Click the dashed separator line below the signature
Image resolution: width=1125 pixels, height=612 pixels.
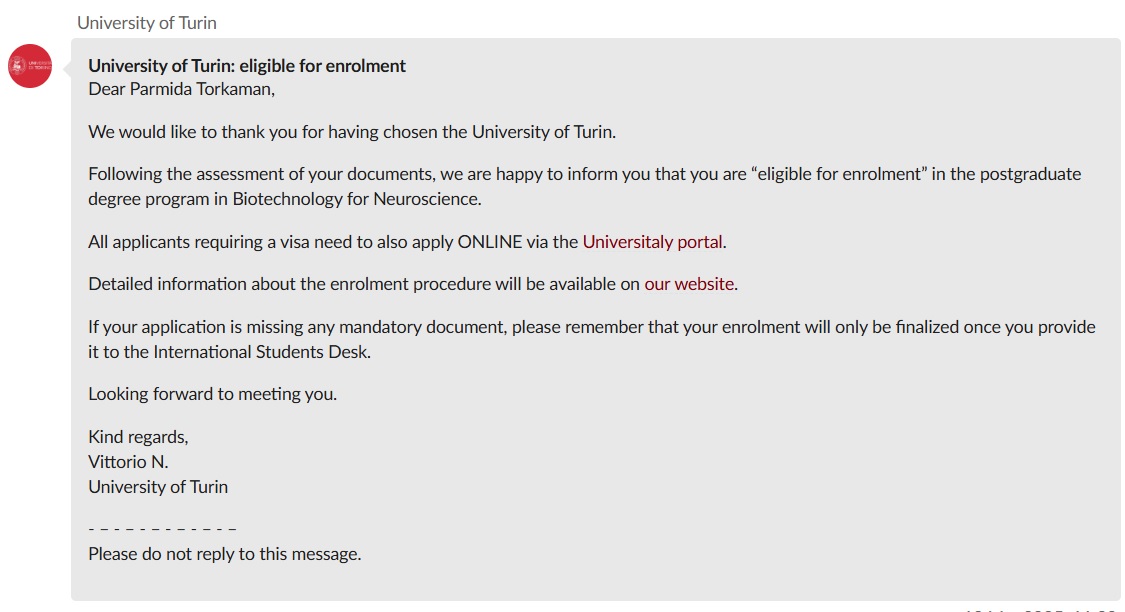(162, 529)
